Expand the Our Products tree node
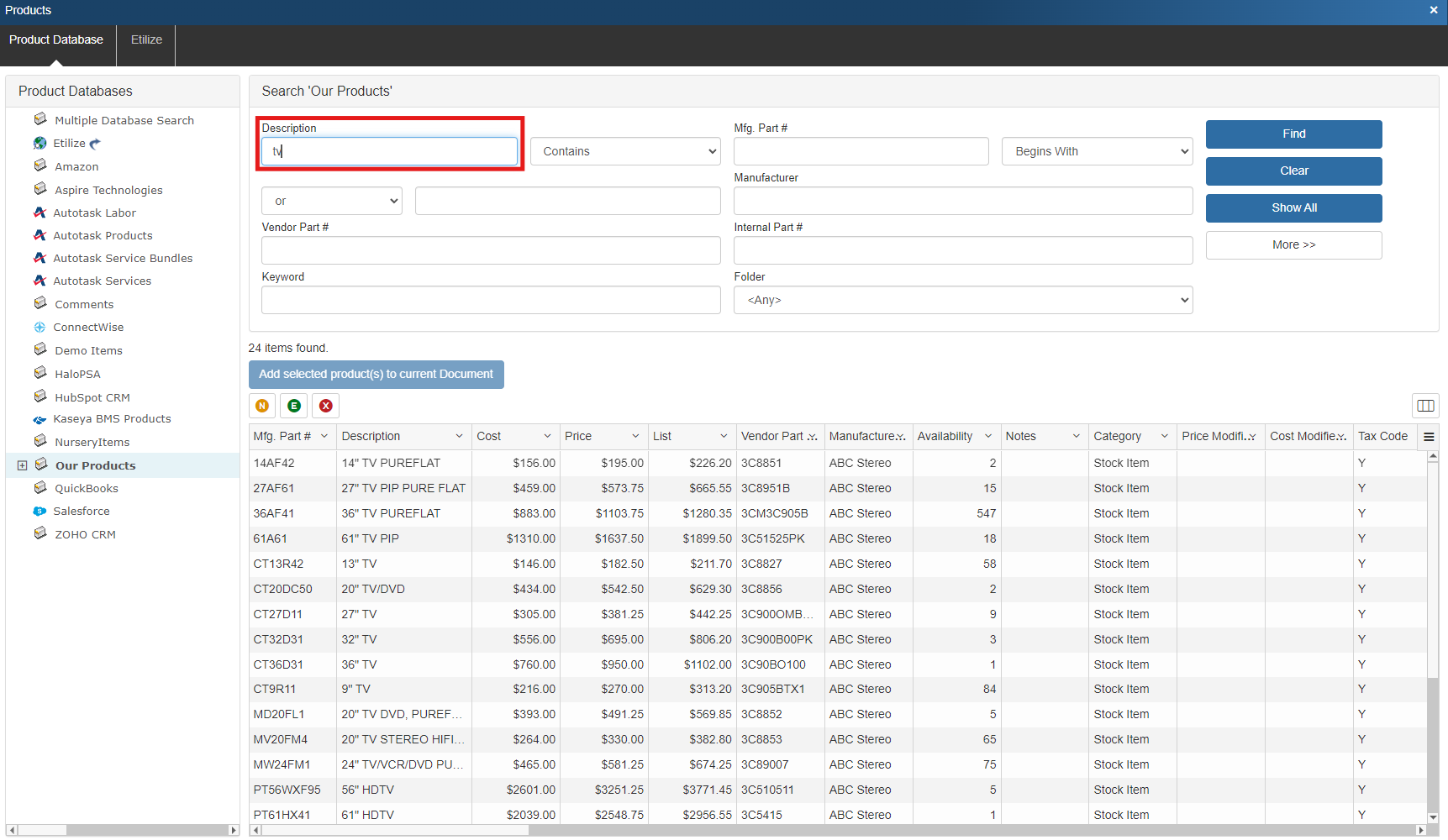Viewport: 1448px width, 840px height. 23,465
